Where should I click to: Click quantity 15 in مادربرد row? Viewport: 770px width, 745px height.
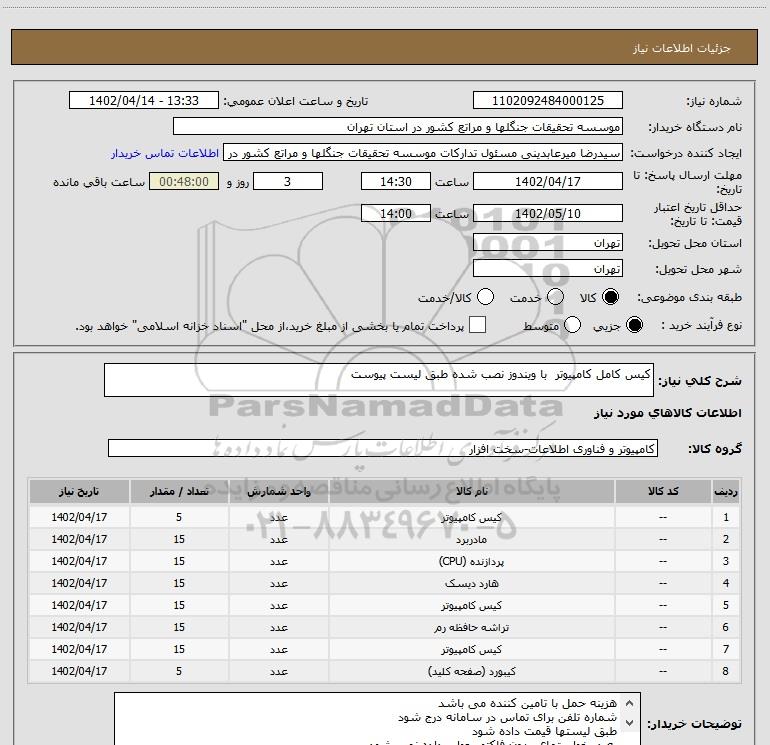pyautogui.click(x=179, y=539)
